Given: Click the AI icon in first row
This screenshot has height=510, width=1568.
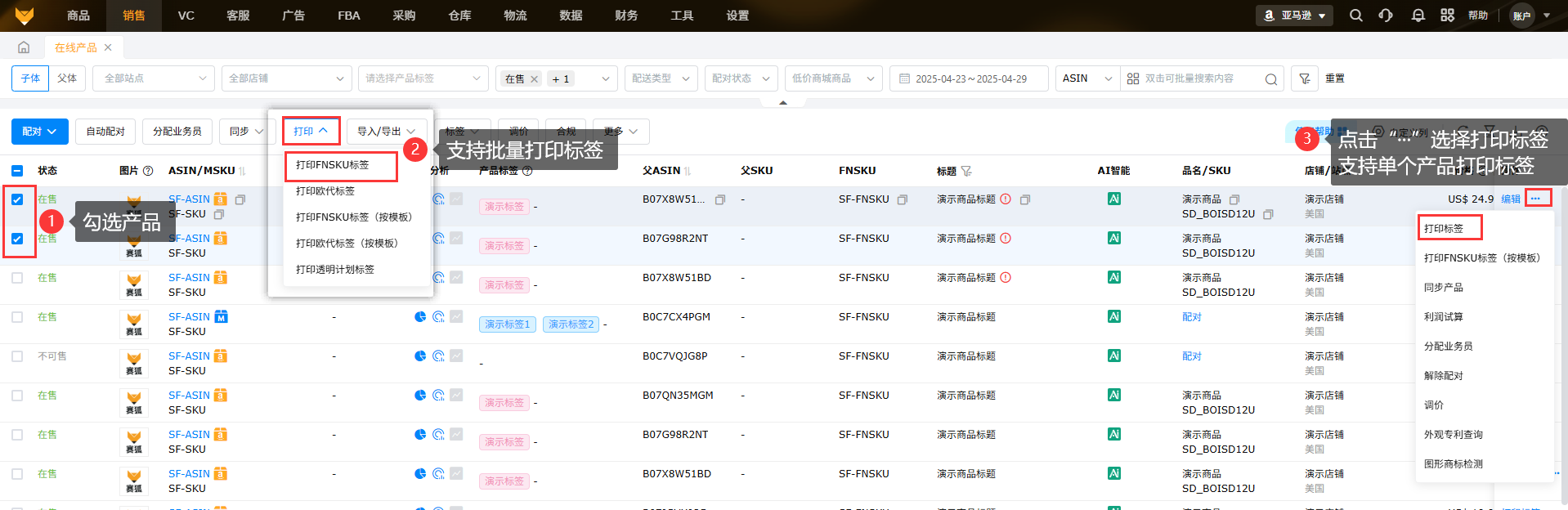Looking at the screenshot, I should tap(1114, 199).
